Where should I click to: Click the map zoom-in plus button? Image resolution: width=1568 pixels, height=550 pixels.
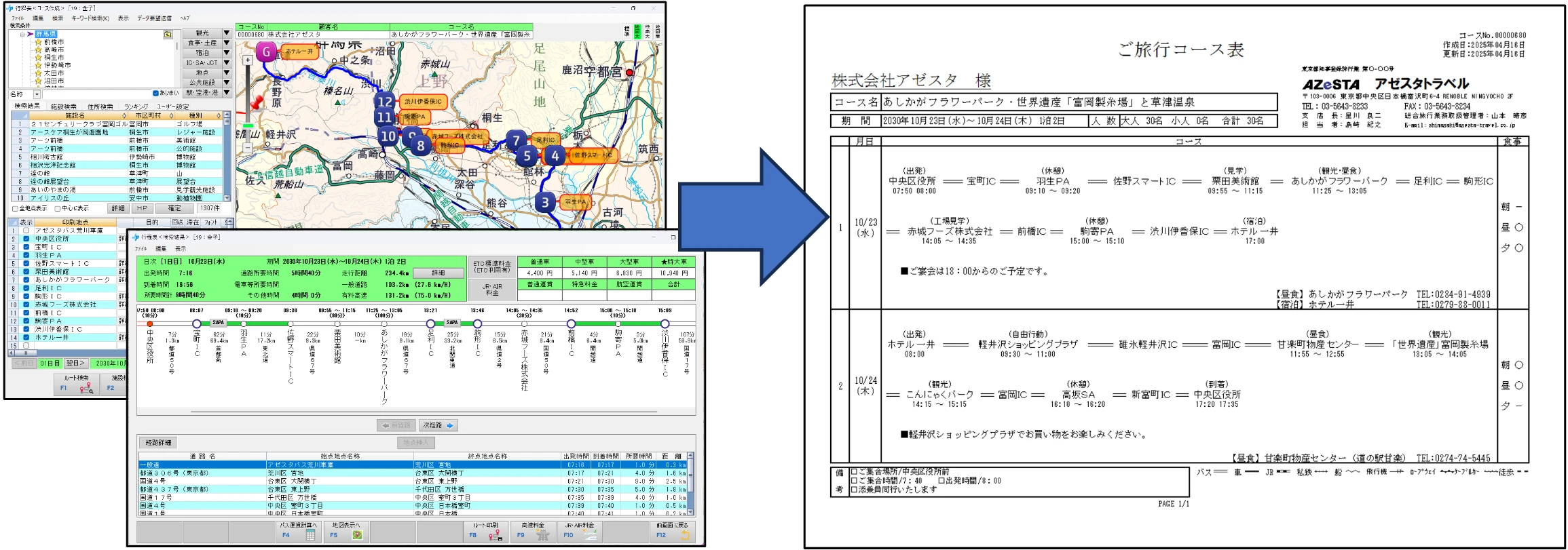pos(248,60)
